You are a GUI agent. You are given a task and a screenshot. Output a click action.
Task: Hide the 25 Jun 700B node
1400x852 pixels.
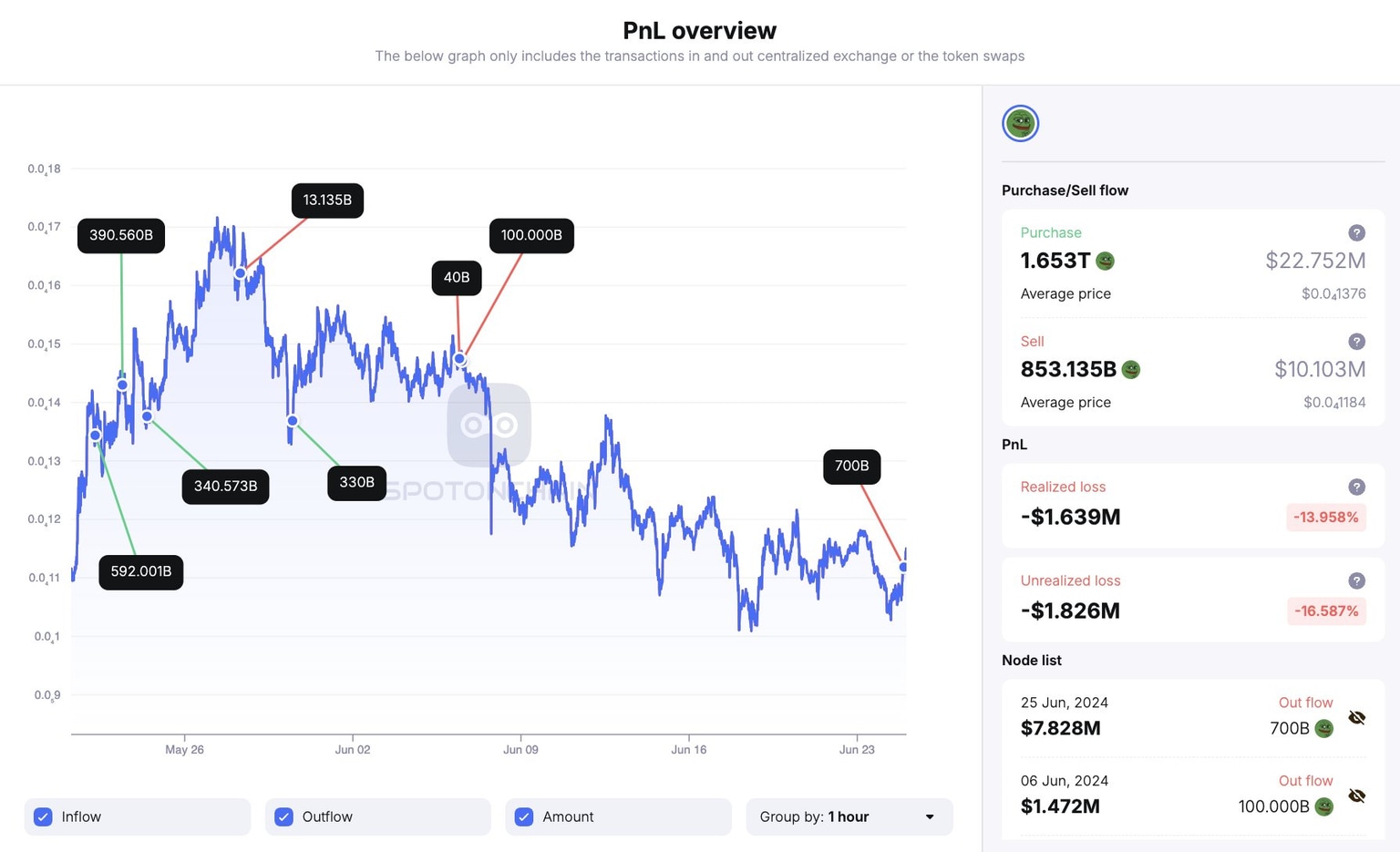(1357, 718)
